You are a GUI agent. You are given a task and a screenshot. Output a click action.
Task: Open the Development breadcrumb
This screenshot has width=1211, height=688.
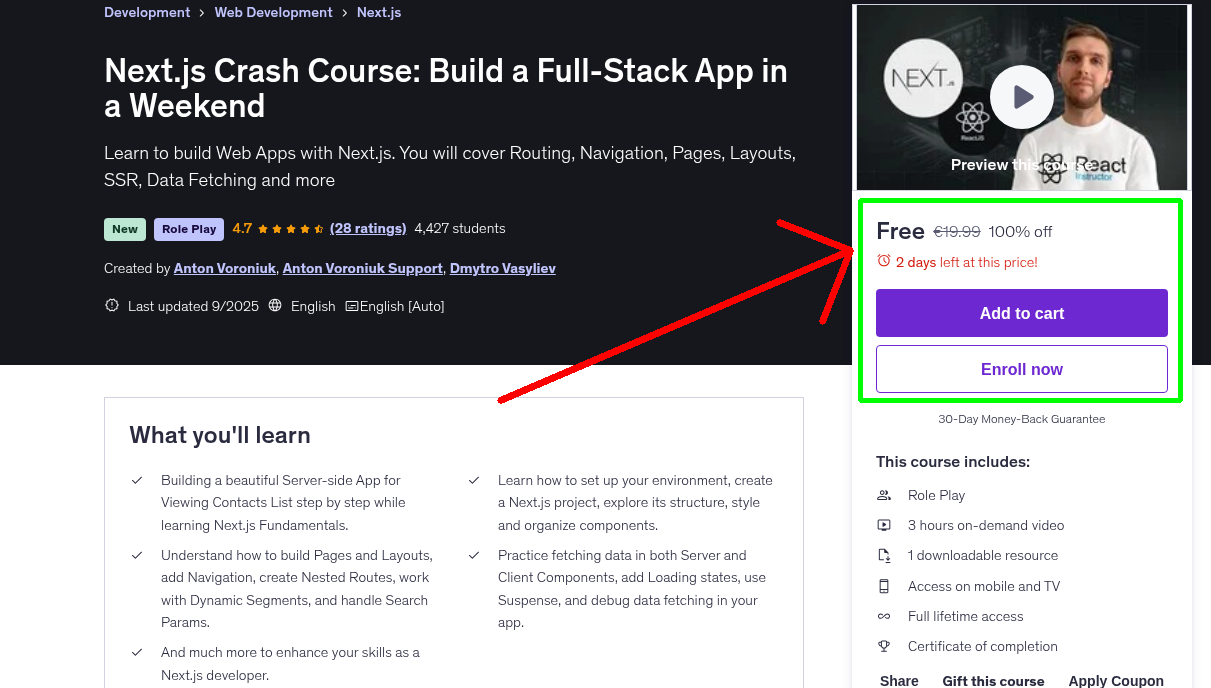(147, 13)
